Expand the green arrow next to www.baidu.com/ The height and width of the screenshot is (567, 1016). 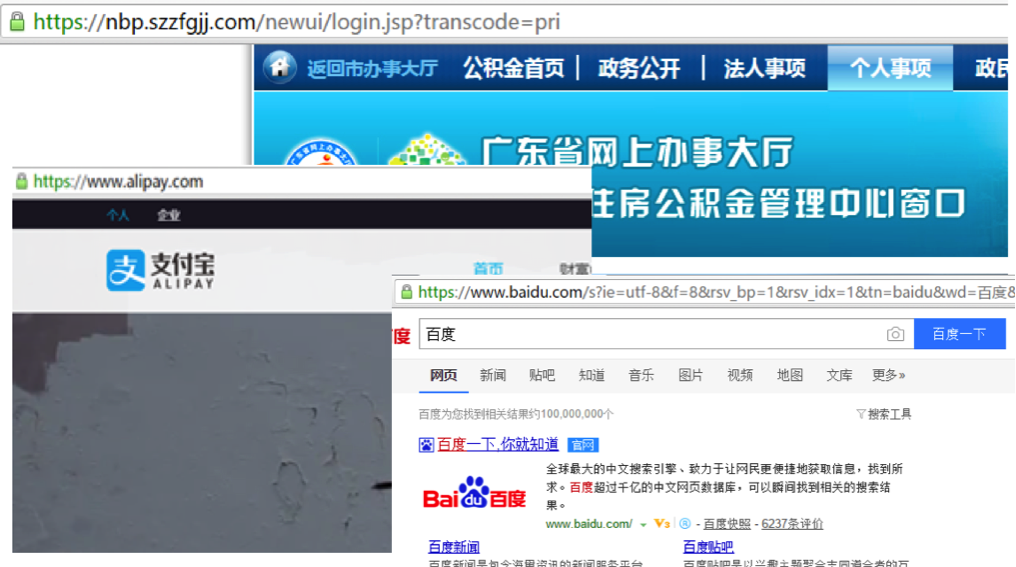[x=643, y=524]
